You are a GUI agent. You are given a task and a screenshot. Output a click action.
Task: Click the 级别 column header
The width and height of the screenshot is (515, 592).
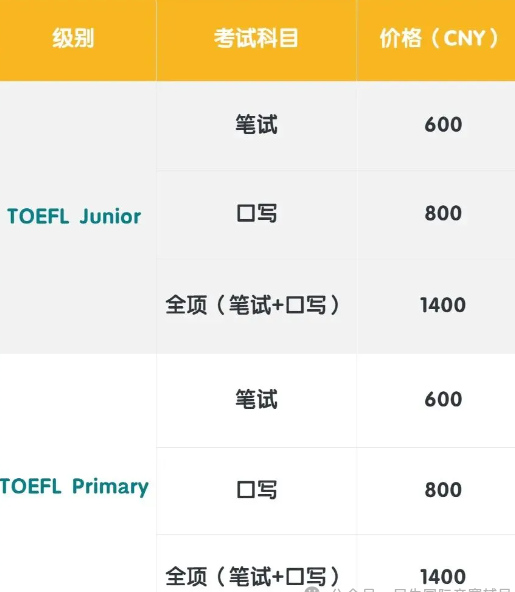(73, 38)
